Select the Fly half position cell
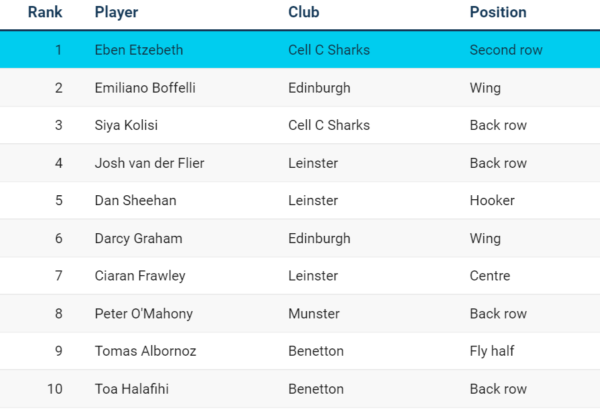600x409 pixels. pos(492,351)
